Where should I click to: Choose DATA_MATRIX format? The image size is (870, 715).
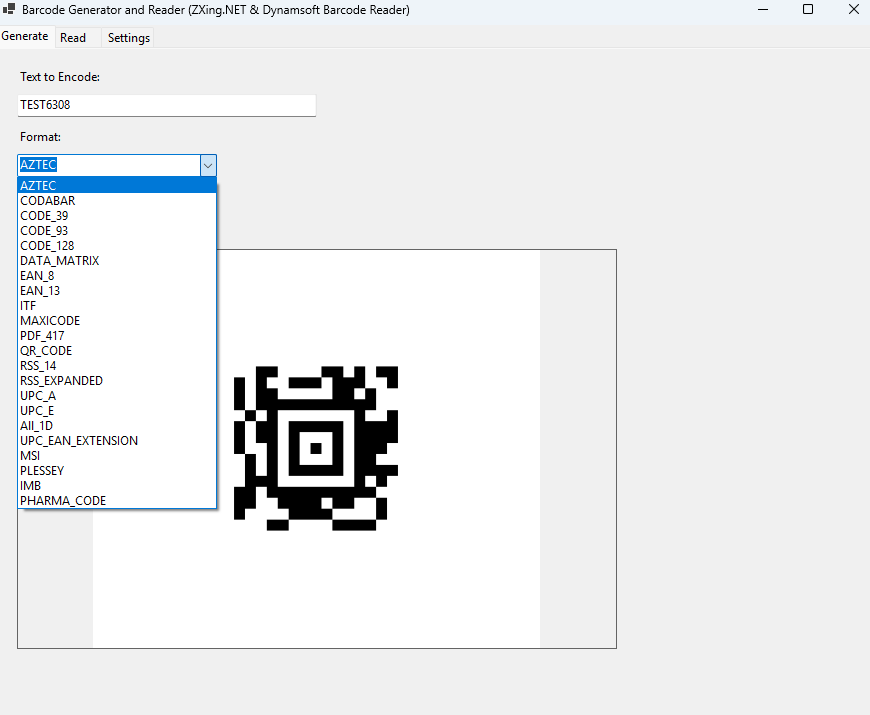click(x=60, y=260)
